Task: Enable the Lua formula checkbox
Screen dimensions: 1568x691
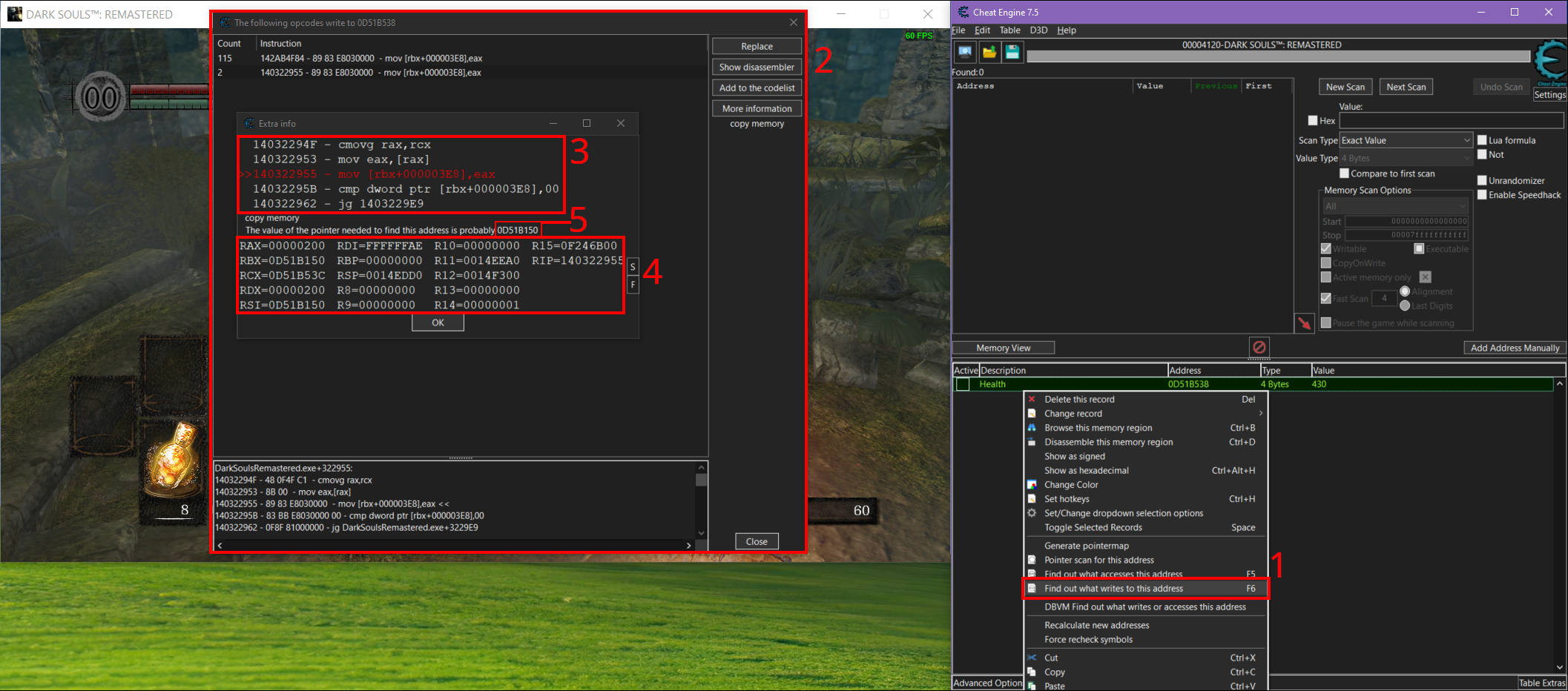Action: [x=1482, y=140]
